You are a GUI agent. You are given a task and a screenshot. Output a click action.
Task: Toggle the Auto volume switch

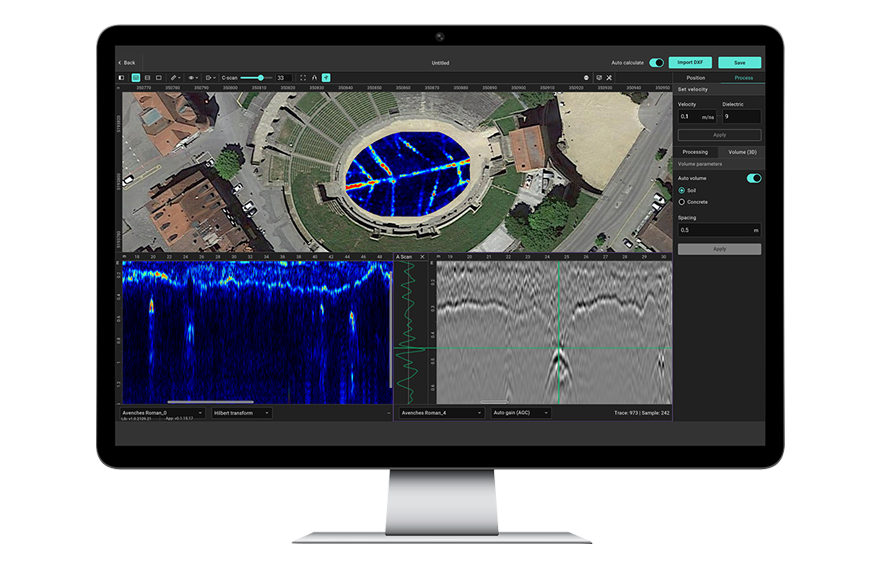click(754, 178)
